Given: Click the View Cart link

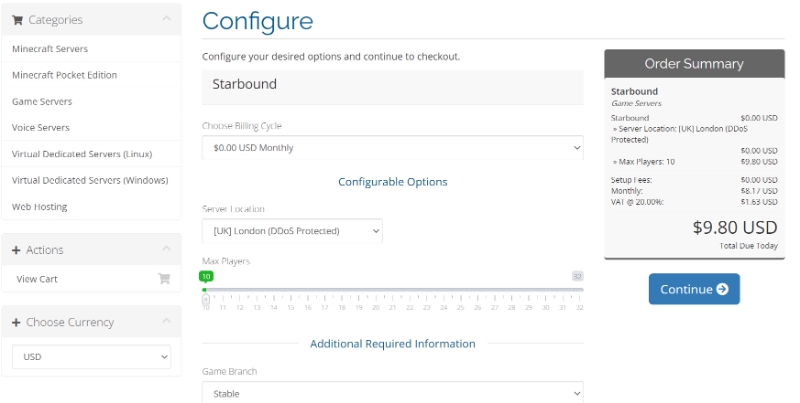Looking at the screenshot, I should point(37,279).
